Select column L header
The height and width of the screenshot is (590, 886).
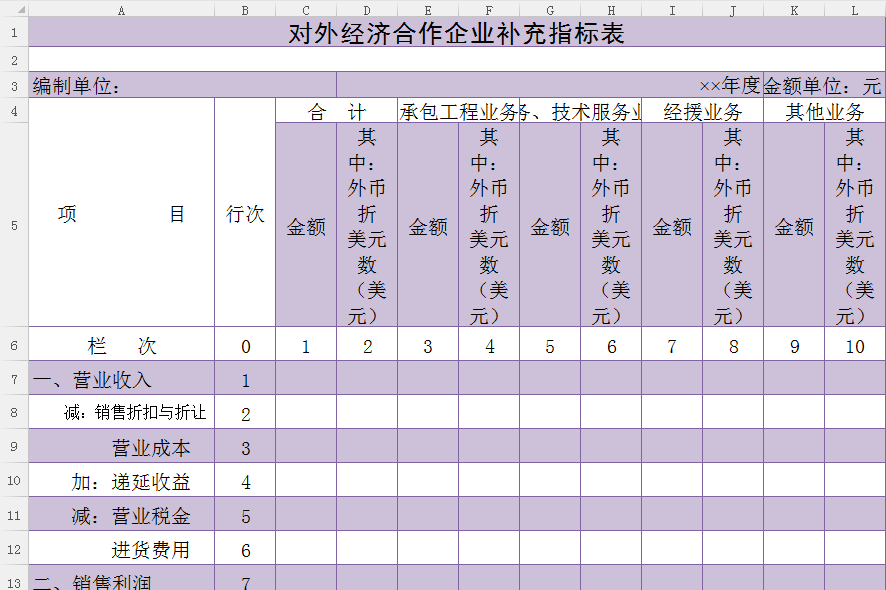tap(855, 10)
